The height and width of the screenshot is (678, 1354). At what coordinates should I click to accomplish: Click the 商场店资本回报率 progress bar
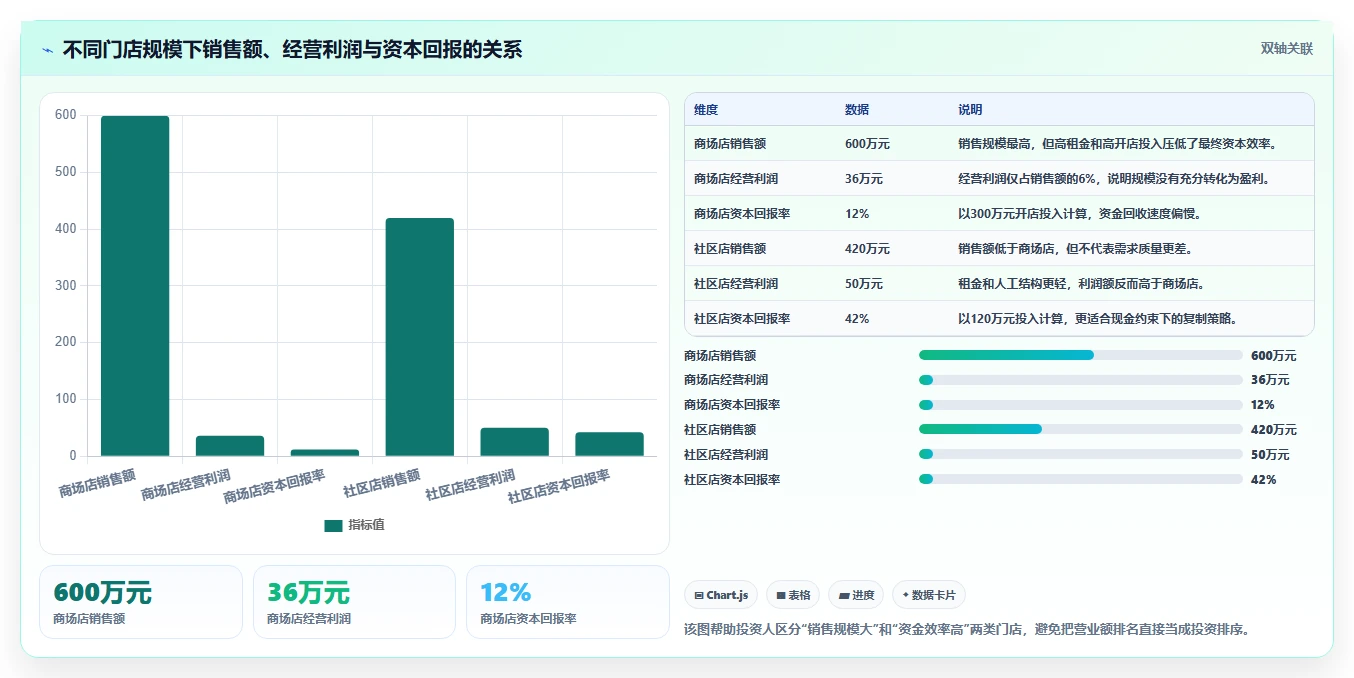[x=1080, y=405]
